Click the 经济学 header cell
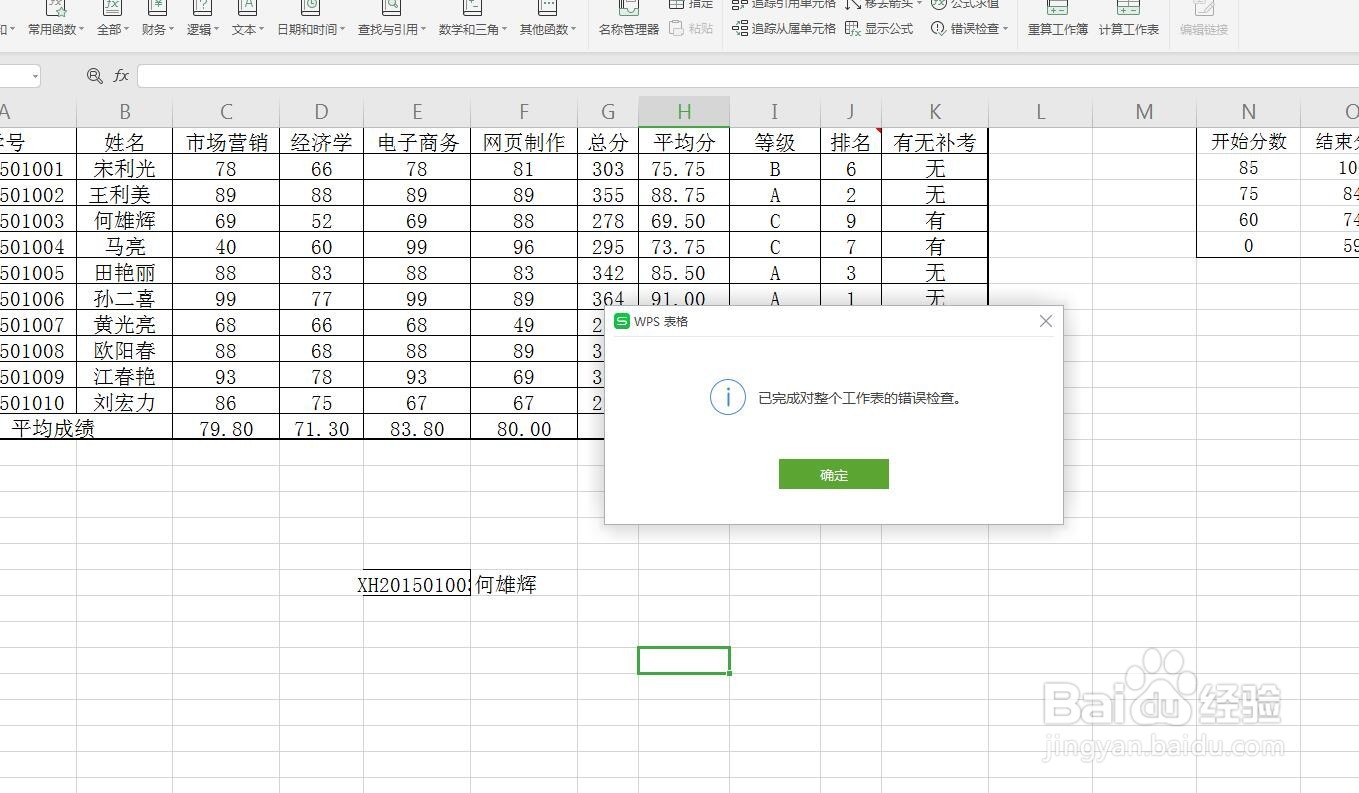This screenshot has width=1359, height=793. (321, 142)
